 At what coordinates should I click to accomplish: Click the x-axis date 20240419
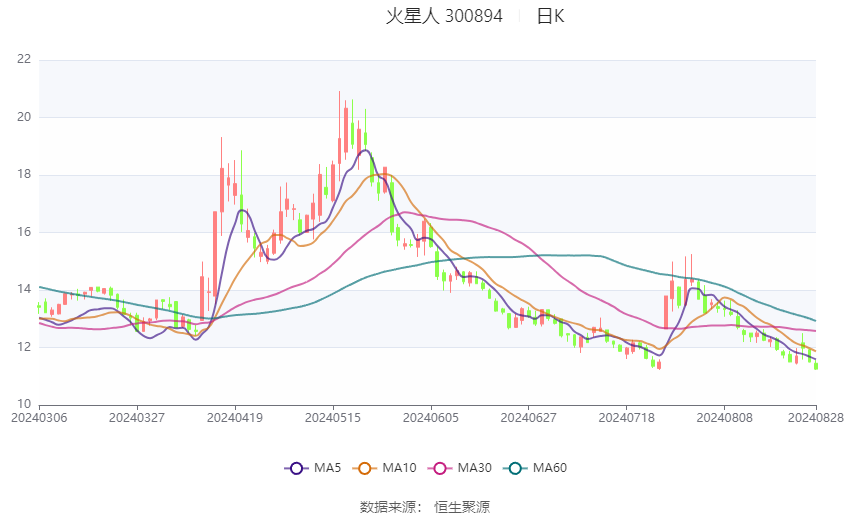click(235, 418)
